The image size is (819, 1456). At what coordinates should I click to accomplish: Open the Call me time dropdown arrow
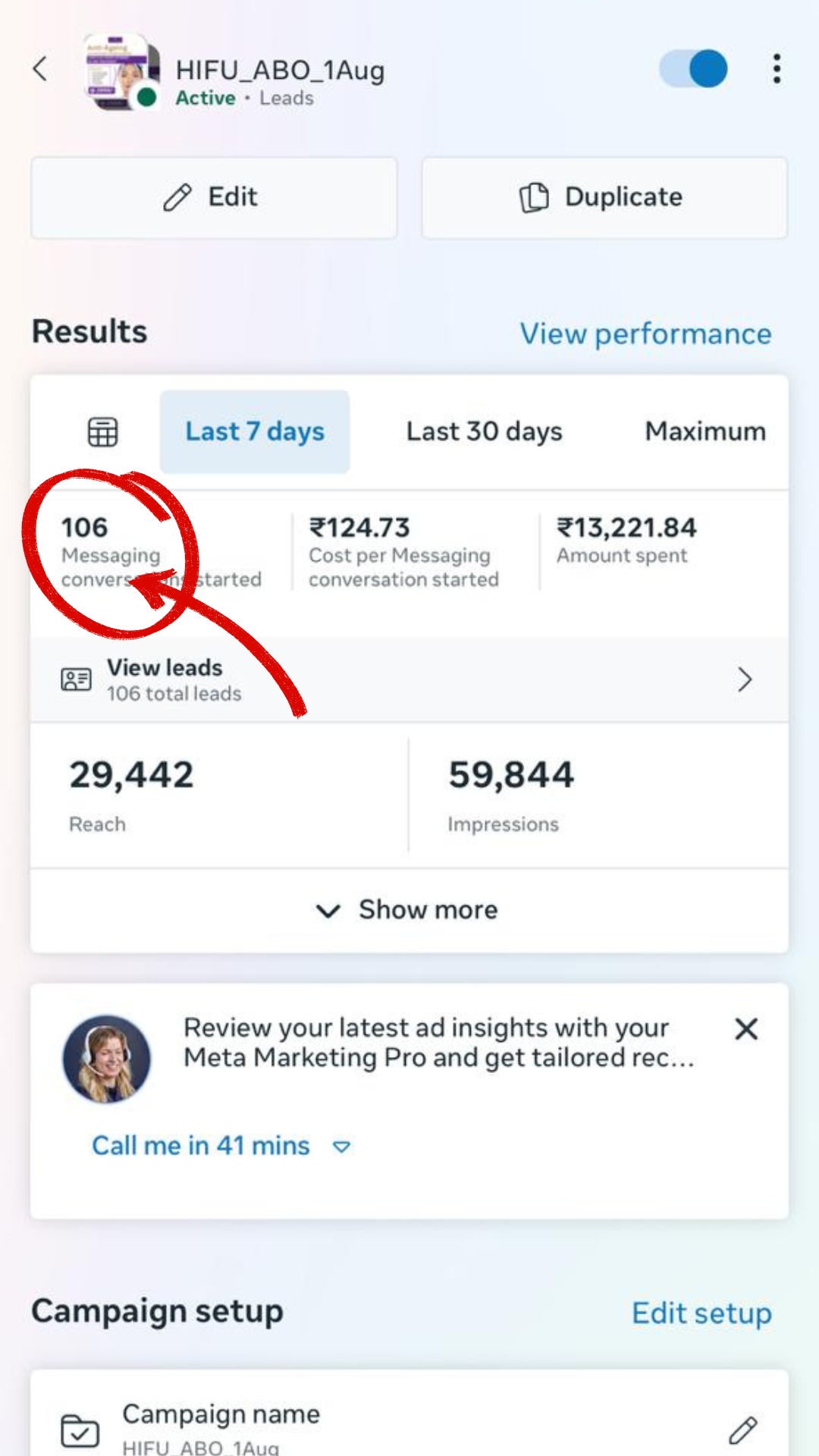(342, 1147)
